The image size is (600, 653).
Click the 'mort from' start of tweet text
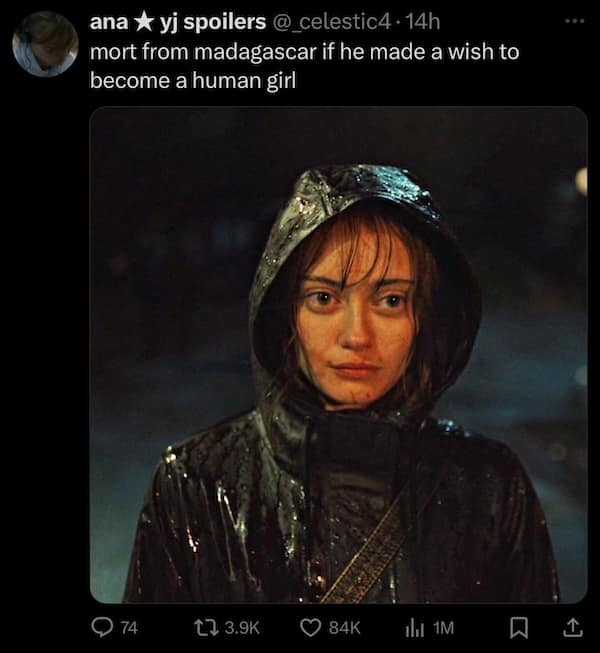pos(139,52)
